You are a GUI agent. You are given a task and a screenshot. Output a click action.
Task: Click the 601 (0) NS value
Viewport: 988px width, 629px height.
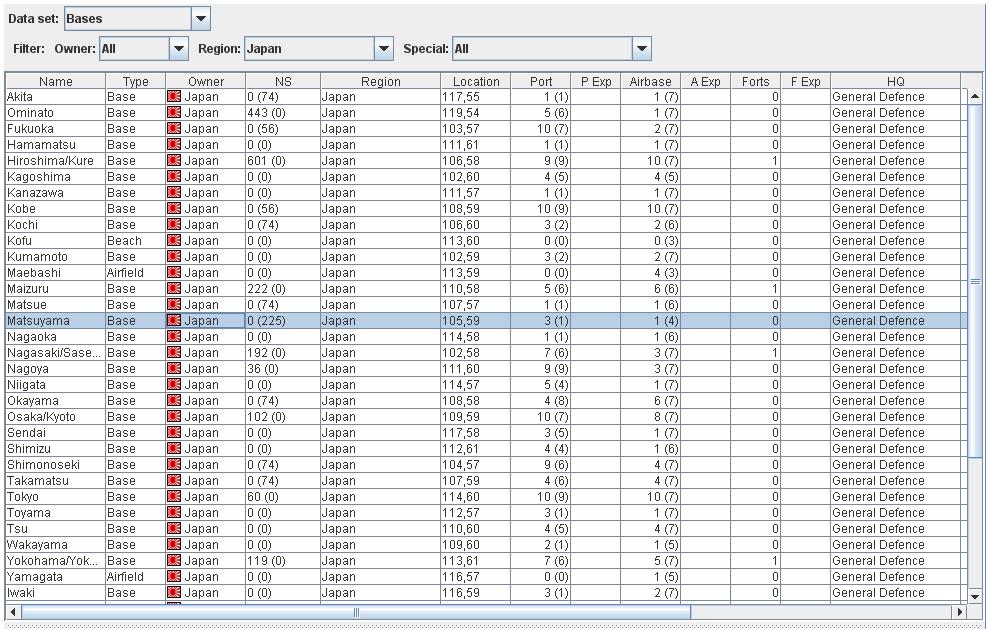(266, 161)
